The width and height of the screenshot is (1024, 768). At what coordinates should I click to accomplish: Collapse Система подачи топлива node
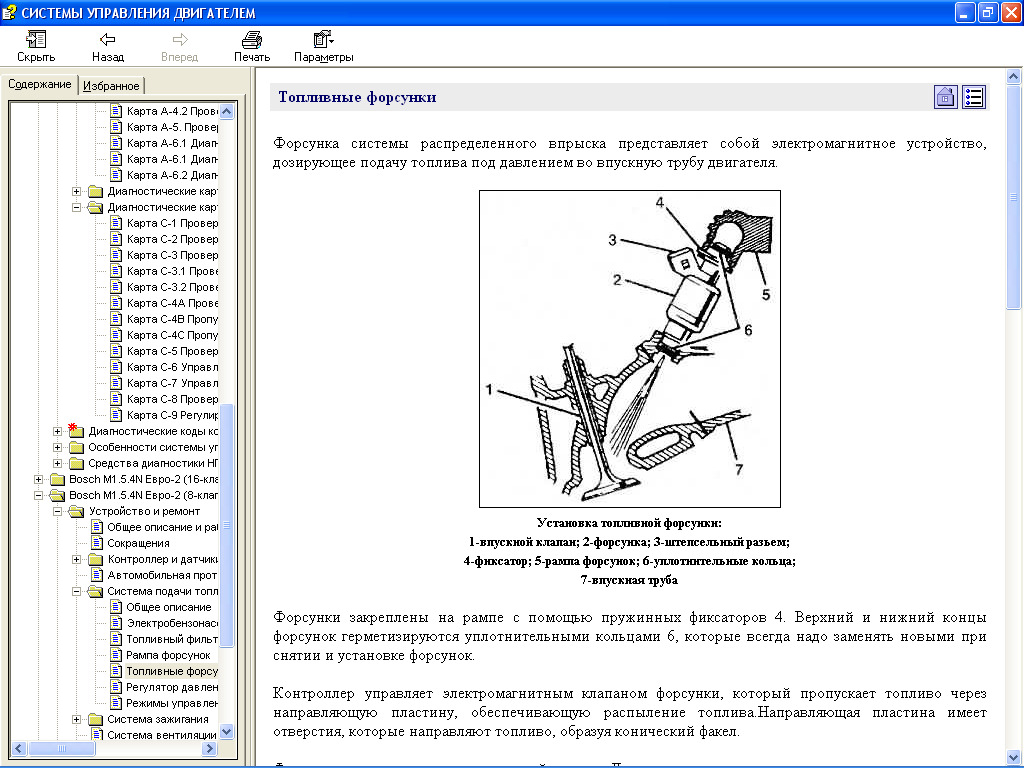pyautogui.click(x=76, y=591)
